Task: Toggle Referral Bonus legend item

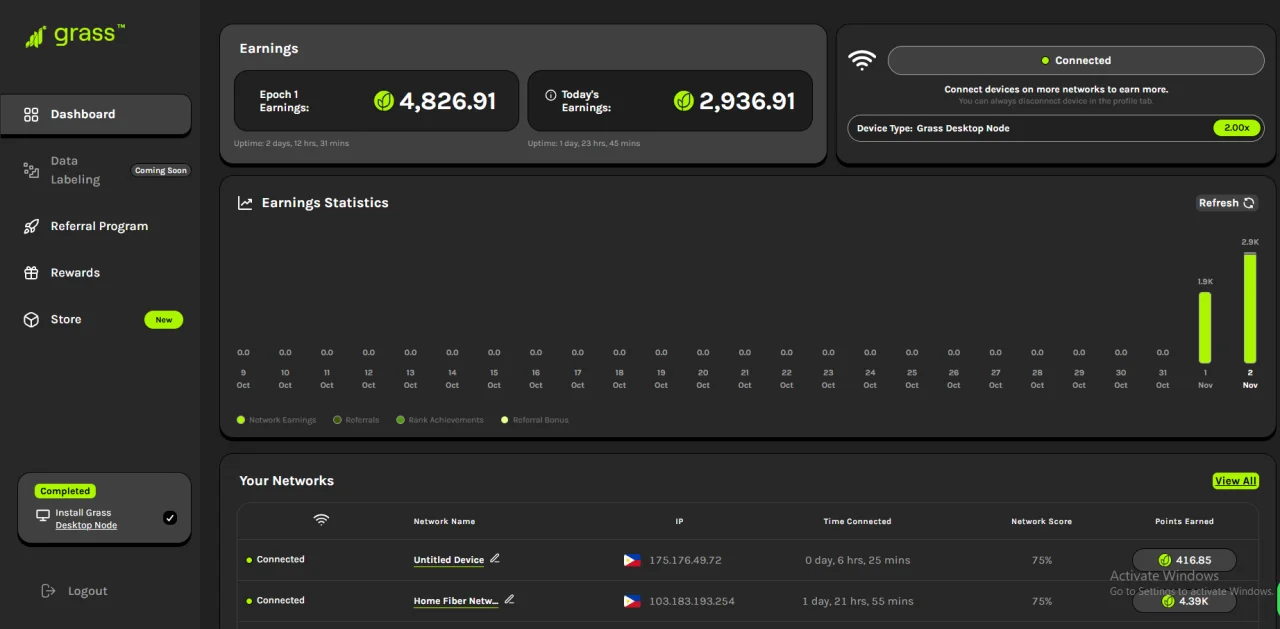Action: coord(534,420)
